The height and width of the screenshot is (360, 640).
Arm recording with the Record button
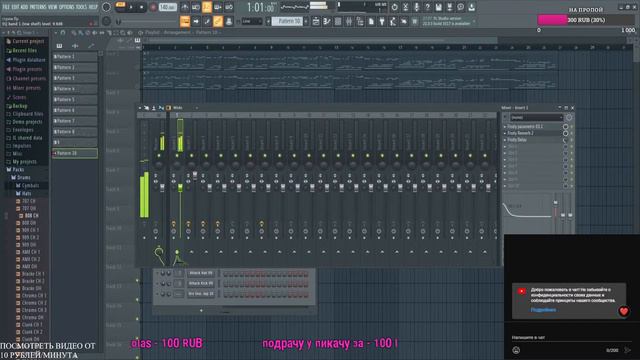(153, 7)
